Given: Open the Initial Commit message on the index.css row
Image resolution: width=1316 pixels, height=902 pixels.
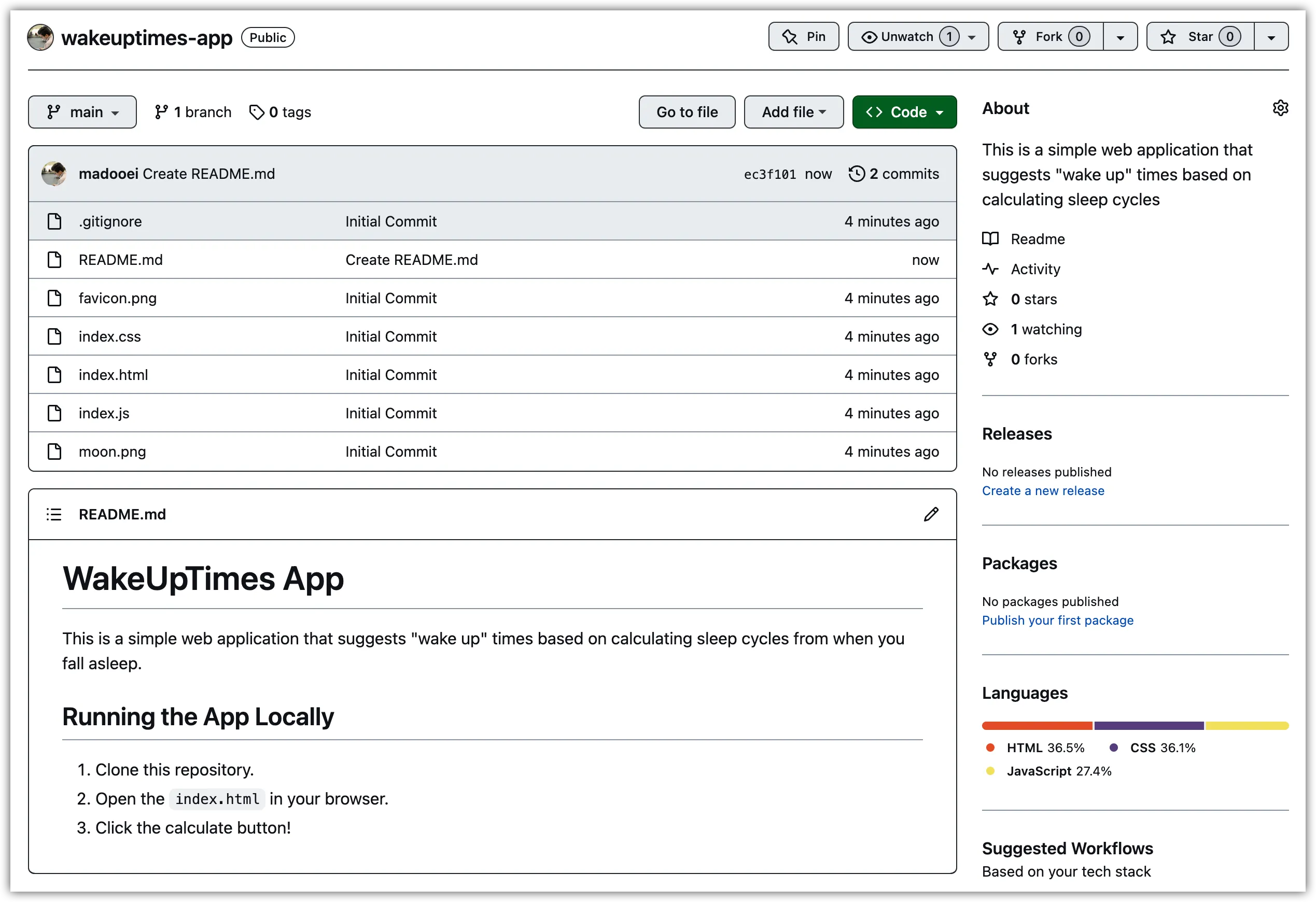Looking at the screenshot, I should (391, 337).
